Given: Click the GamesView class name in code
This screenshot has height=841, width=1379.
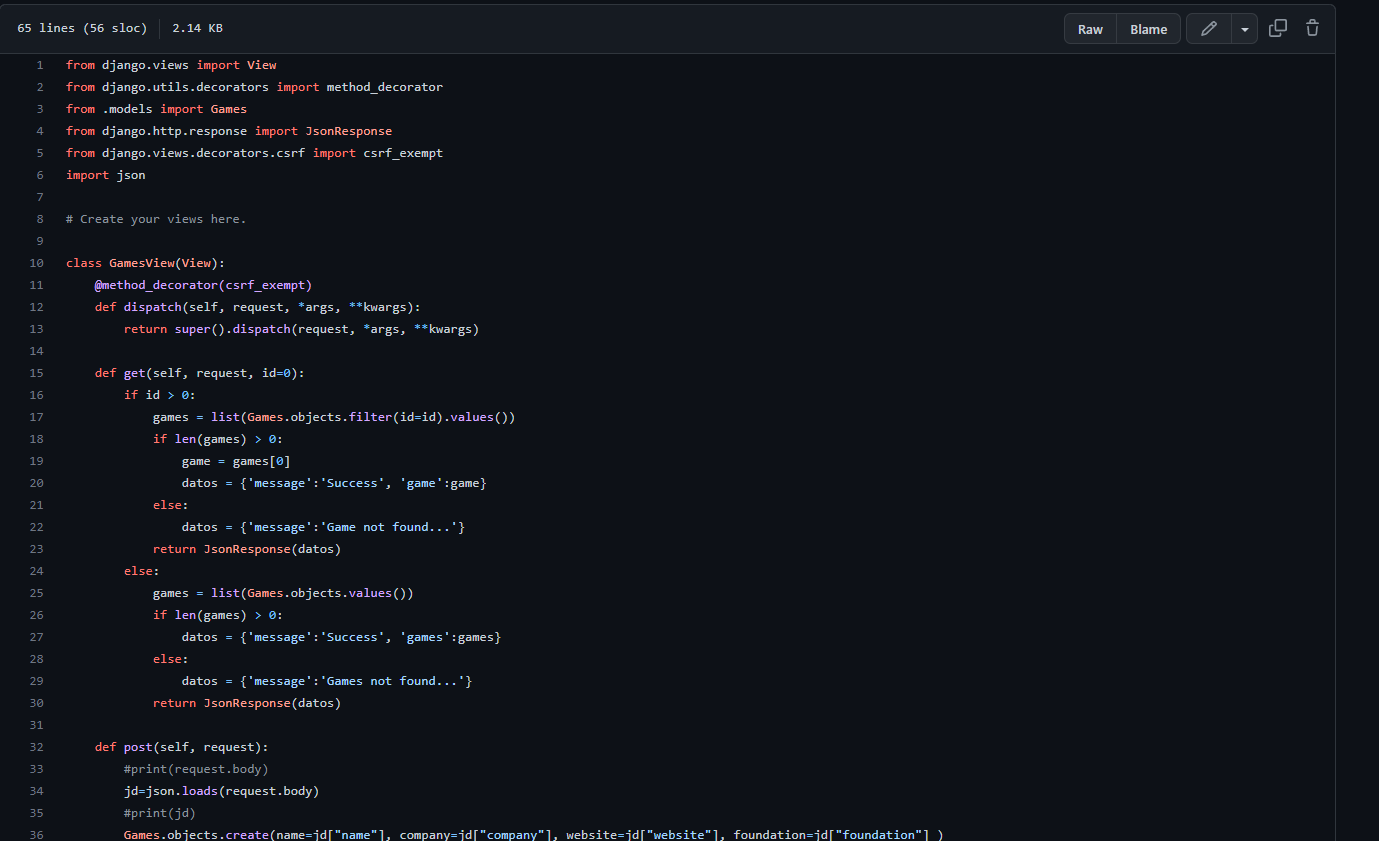Looking at the screenshot, I should click(x=141, y=263).
